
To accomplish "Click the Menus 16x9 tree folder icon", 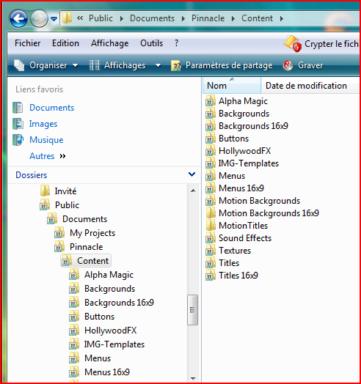I will pos(74,372).
